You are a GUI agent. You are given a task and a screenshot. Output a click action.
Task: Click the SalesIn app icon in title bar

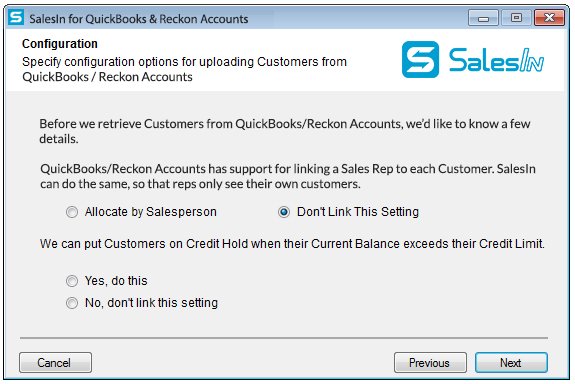16,18
